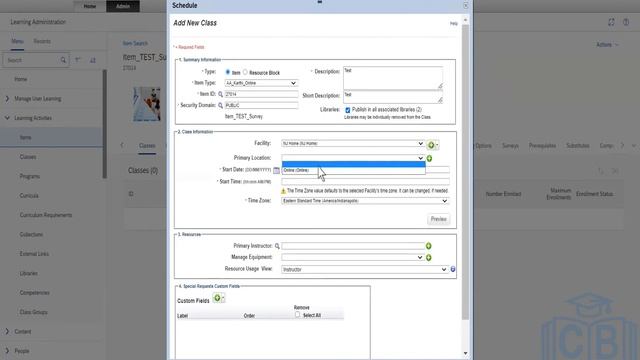
Task: Click the Primary Location dropdown field
Action: tap(353, 158)
